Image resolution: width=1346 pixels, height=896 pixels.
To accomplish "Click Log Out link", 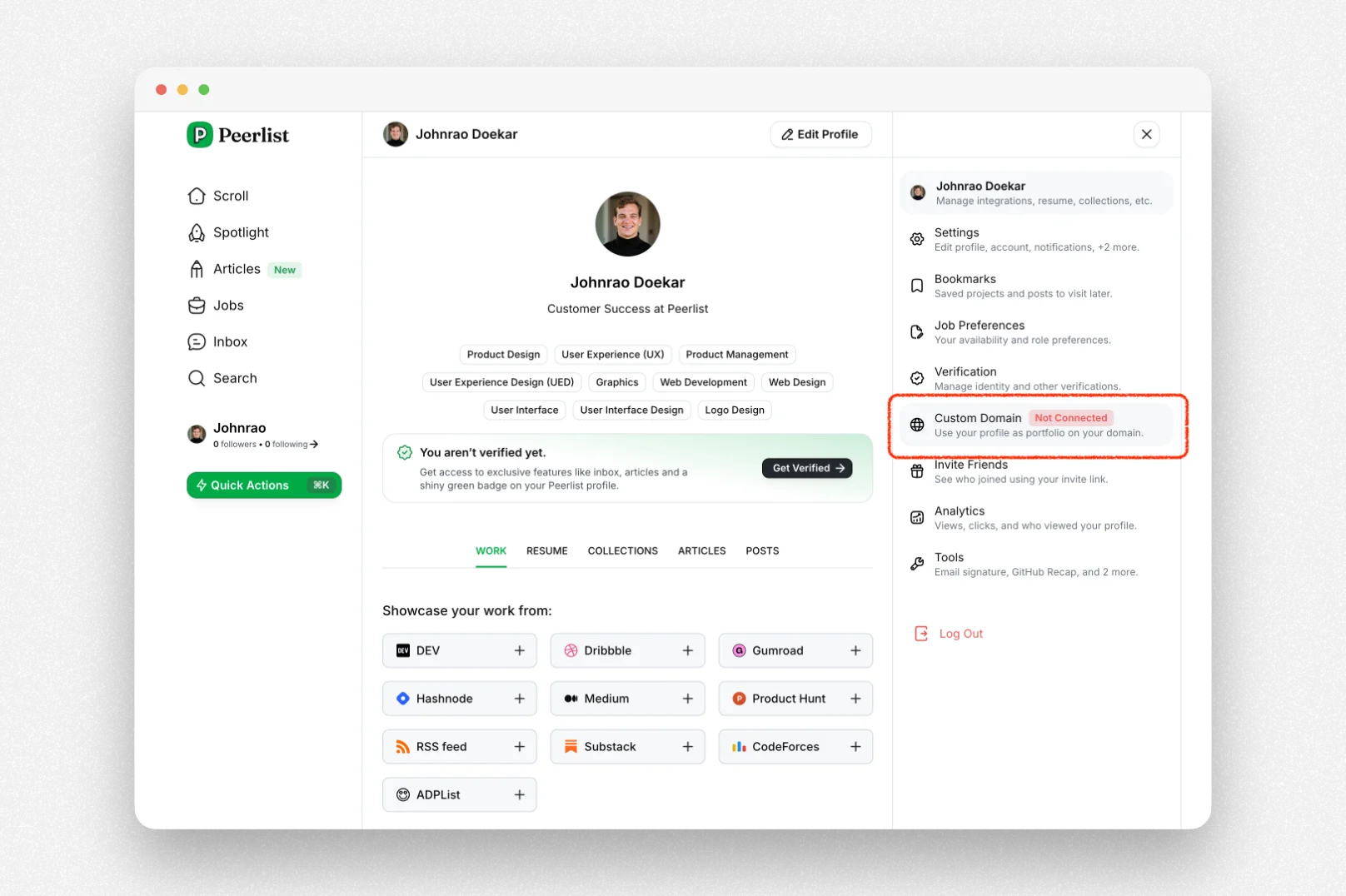I will 961,634.
